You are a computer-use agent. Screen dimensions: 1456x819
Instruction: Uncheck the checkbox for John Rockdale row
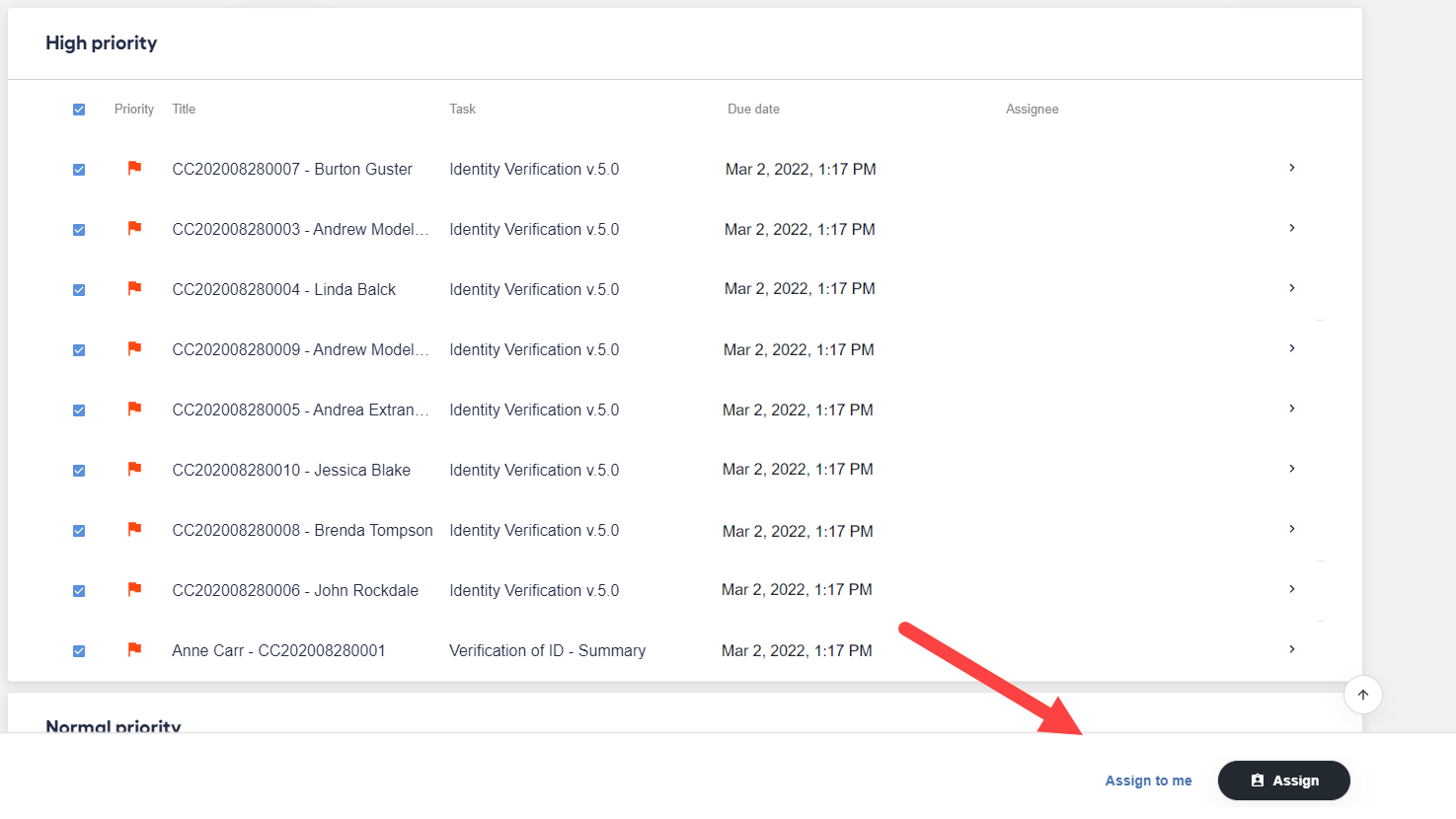click(79, 591)
